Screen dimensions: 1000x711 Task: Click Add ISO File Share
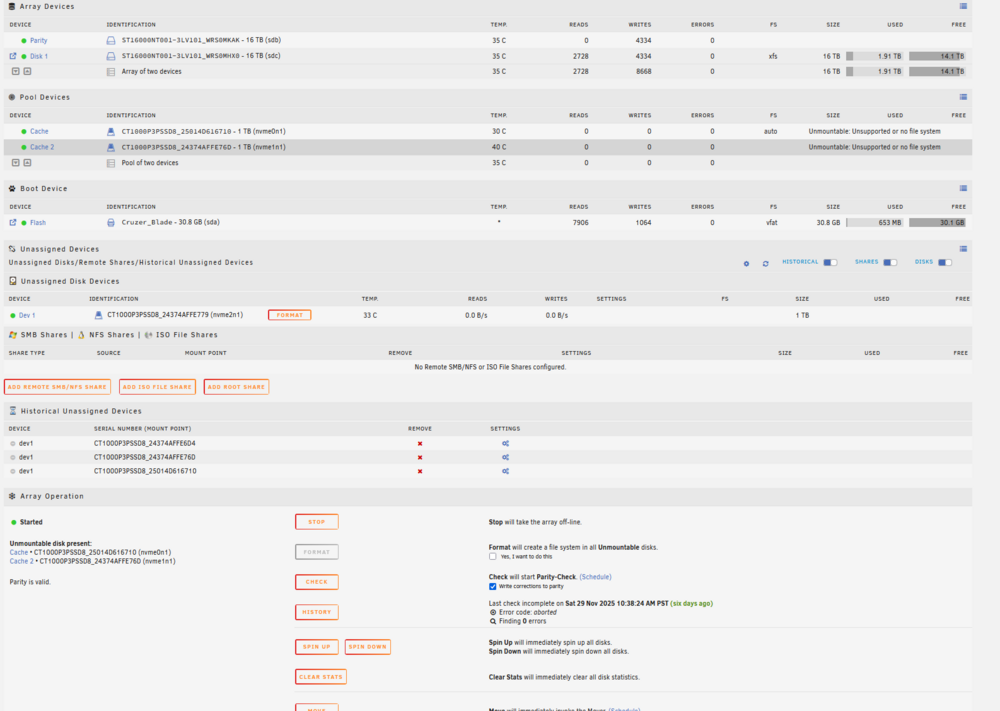click(x=157, y=387)
